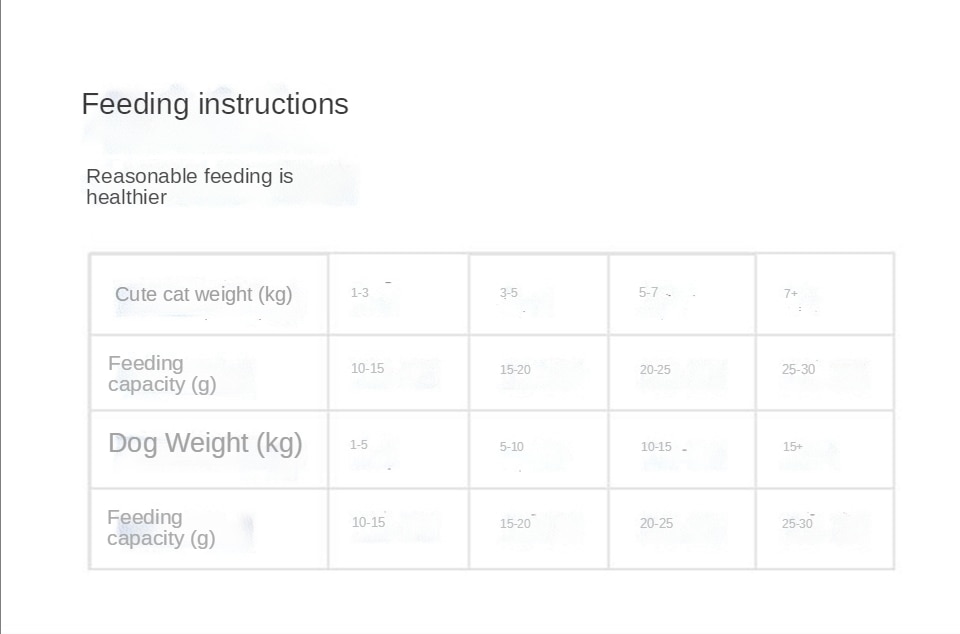
Task: Select the 1-5 dog weight cell
Action: pyautogui.click(x=359, y=445)
